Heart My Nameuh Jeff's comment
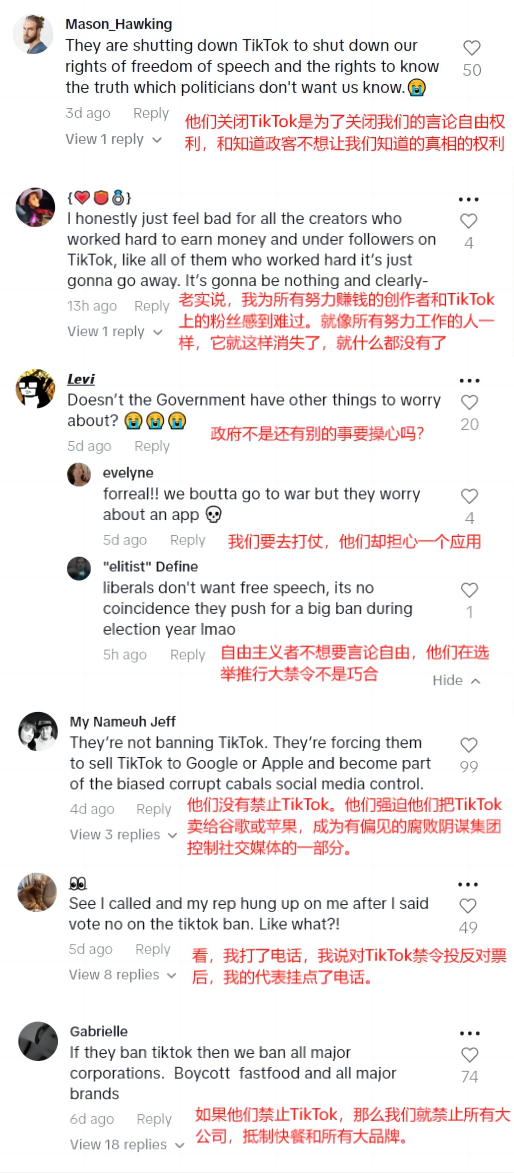Image resolution: width=514 pixels, height=1173 pixels. (x=468, y=744)
